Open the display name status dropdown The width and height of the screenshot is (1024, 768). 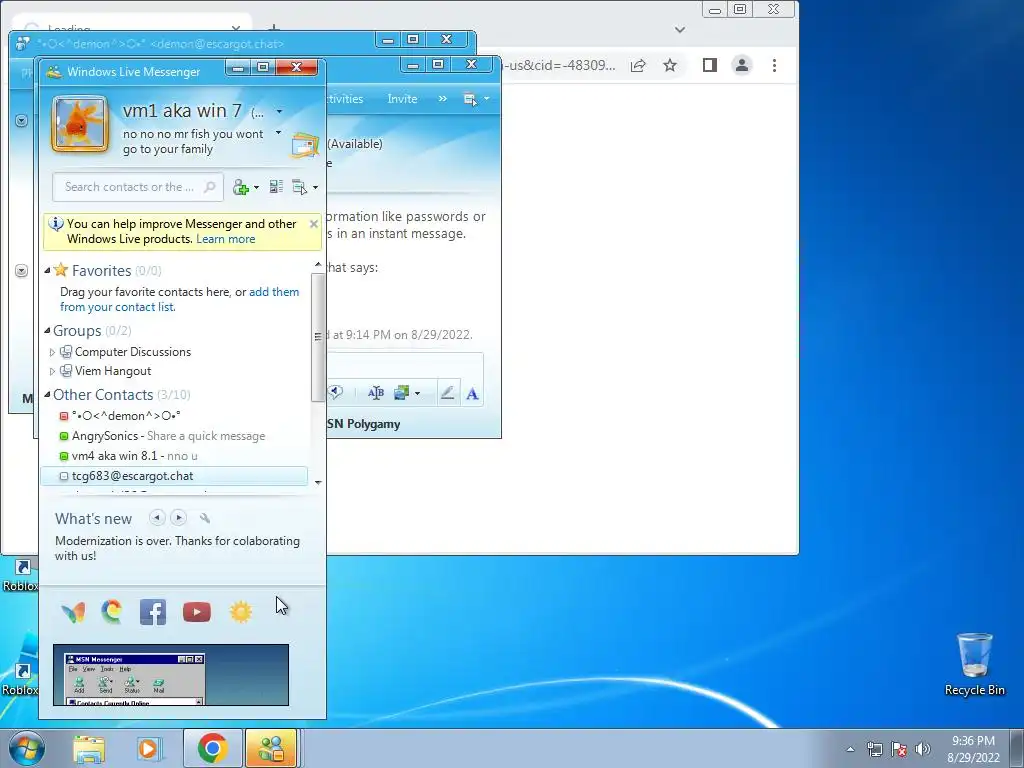click(279, 112)
